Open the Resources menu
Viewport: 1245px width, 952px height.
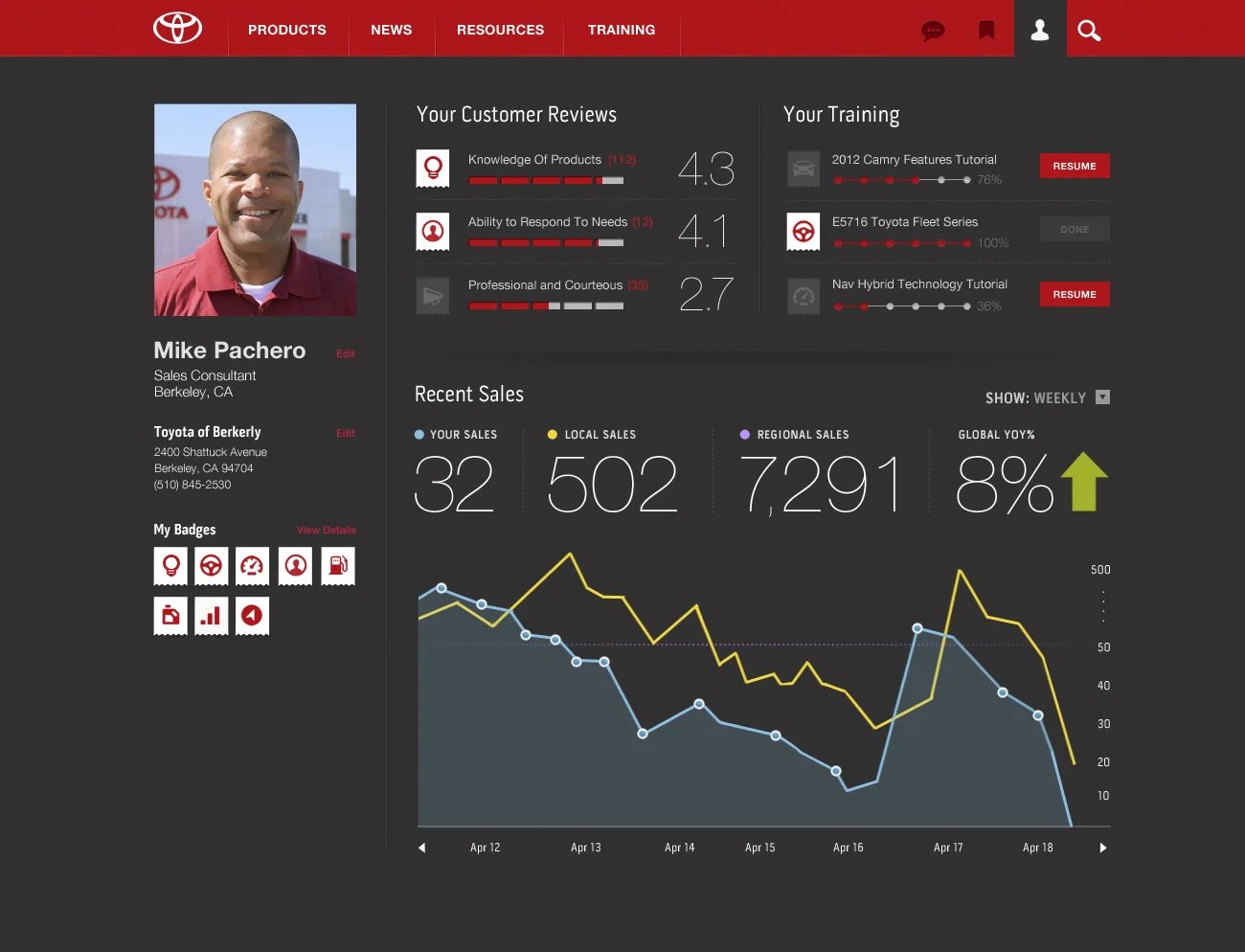[500, 30]
